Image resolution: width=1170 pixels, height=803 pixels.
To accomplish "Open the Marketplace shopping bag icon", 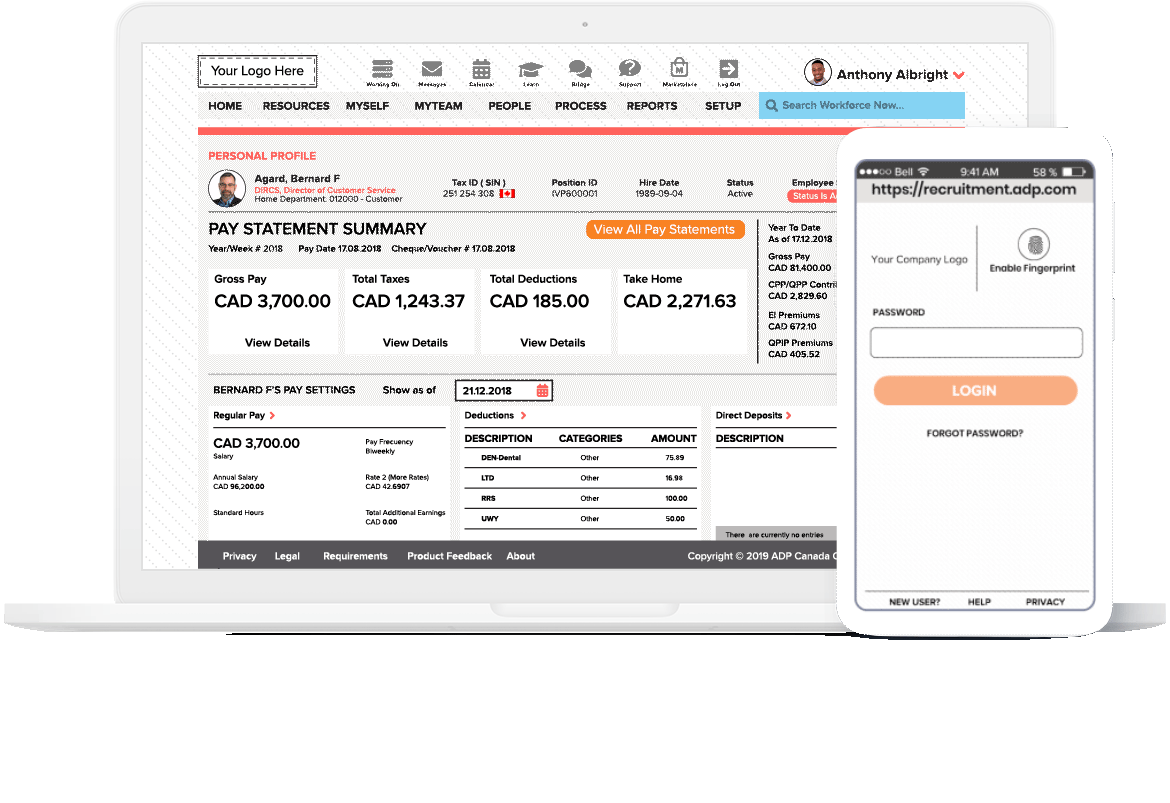I will pyautogui.click(x=680, y=69).
